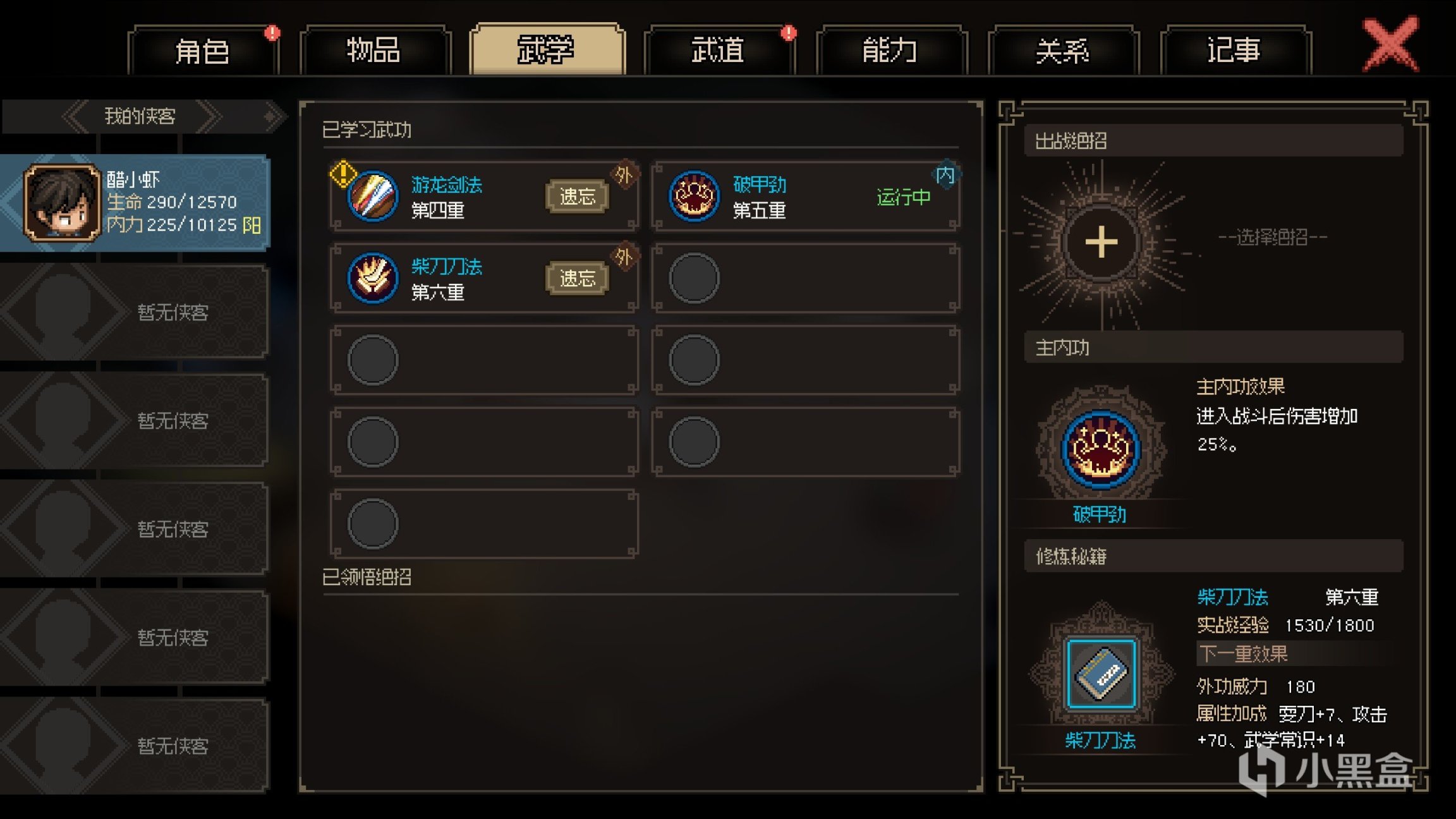Viewport: 1456px width, 819px height.
Task: Select the 柴刀刀法 flame skill icon
Action: click(x=373, y=278)
